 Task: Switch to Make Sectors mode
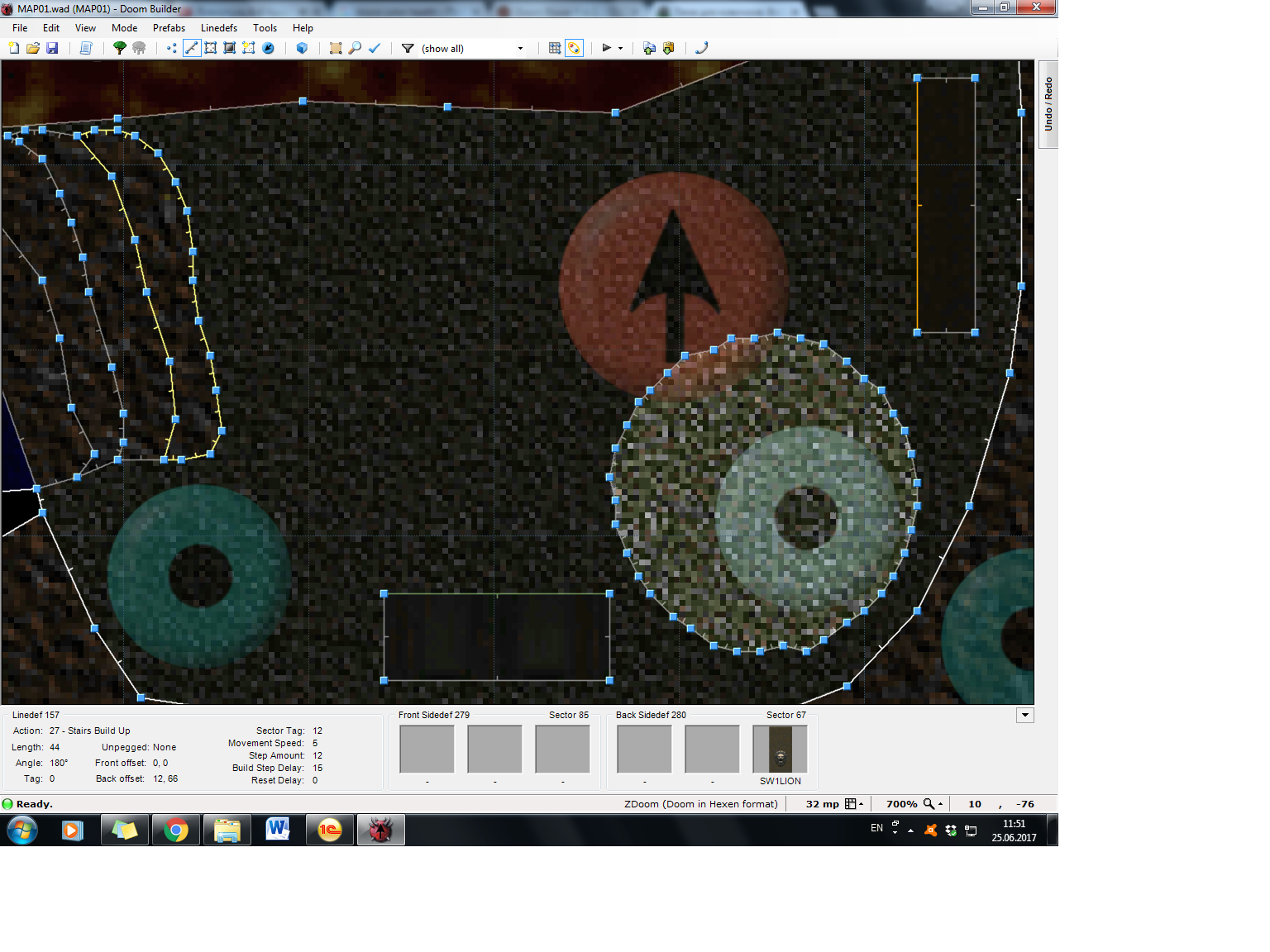pos(249,48)
